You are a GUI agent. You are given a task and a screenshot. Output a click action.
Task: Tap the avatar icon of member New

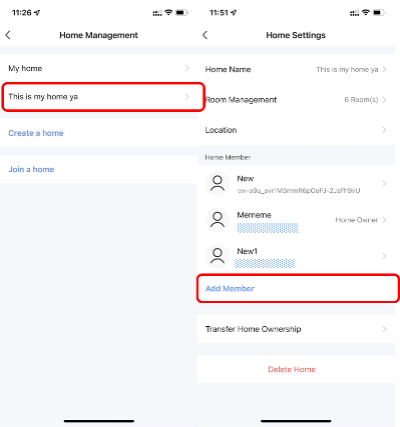[x=217, y=184]
